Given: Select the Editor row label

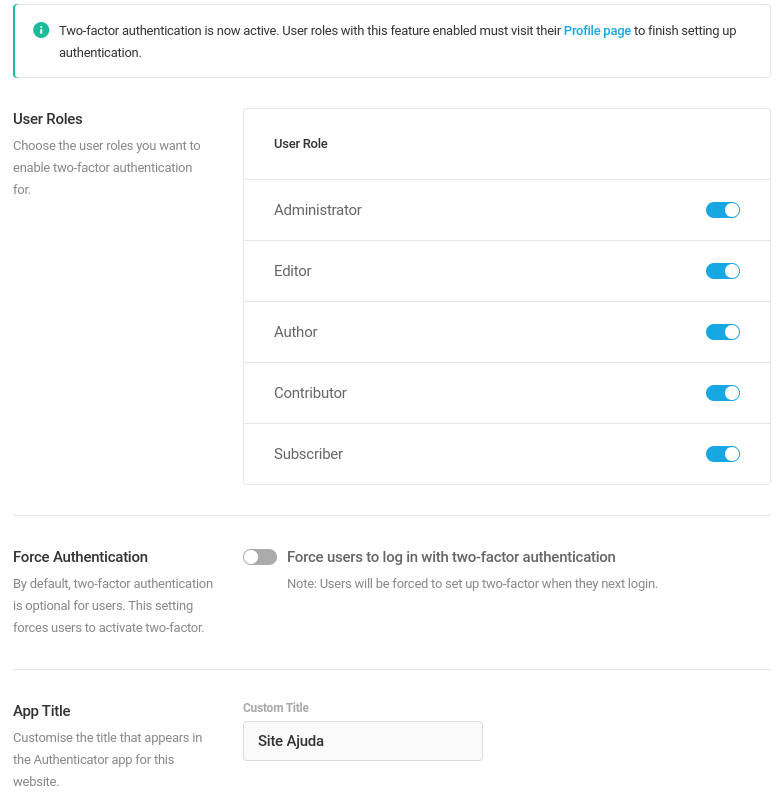Looking at the screenshot, I should 292,271.
